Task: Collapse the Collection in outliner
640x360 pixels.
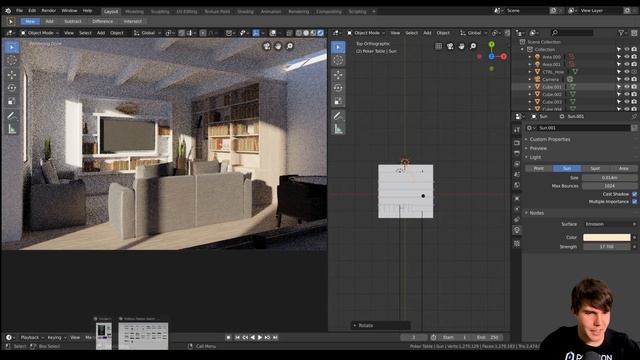Action: point(522,49)
